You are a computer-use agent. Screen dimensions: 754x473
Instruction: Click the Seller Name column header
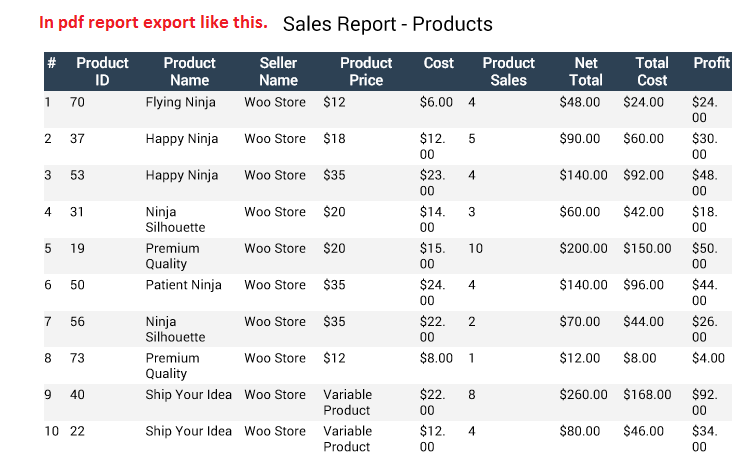coord(278,71)
